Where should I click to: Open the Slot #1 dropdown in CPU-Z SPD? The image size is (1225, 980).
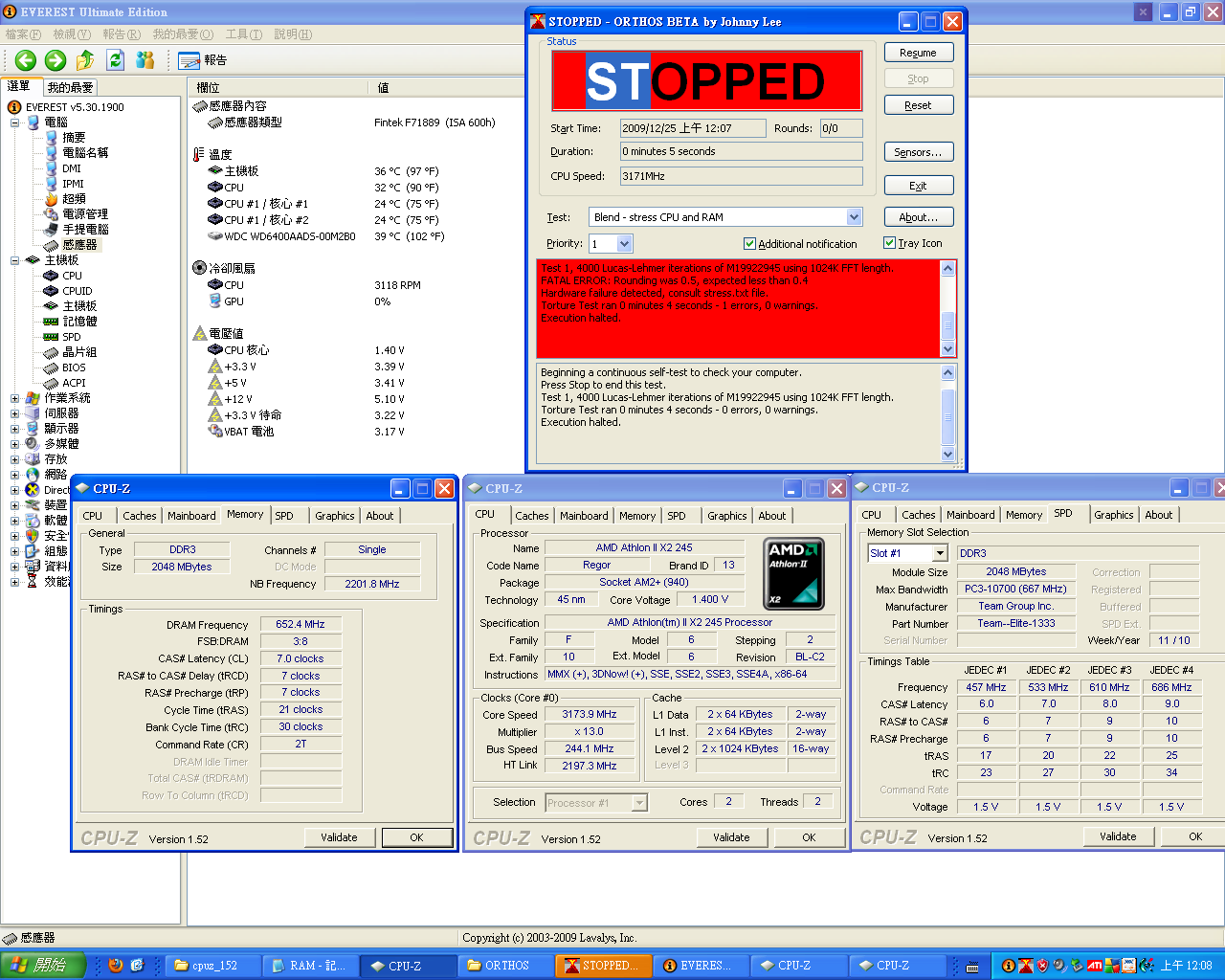click(x=940, y=553)
